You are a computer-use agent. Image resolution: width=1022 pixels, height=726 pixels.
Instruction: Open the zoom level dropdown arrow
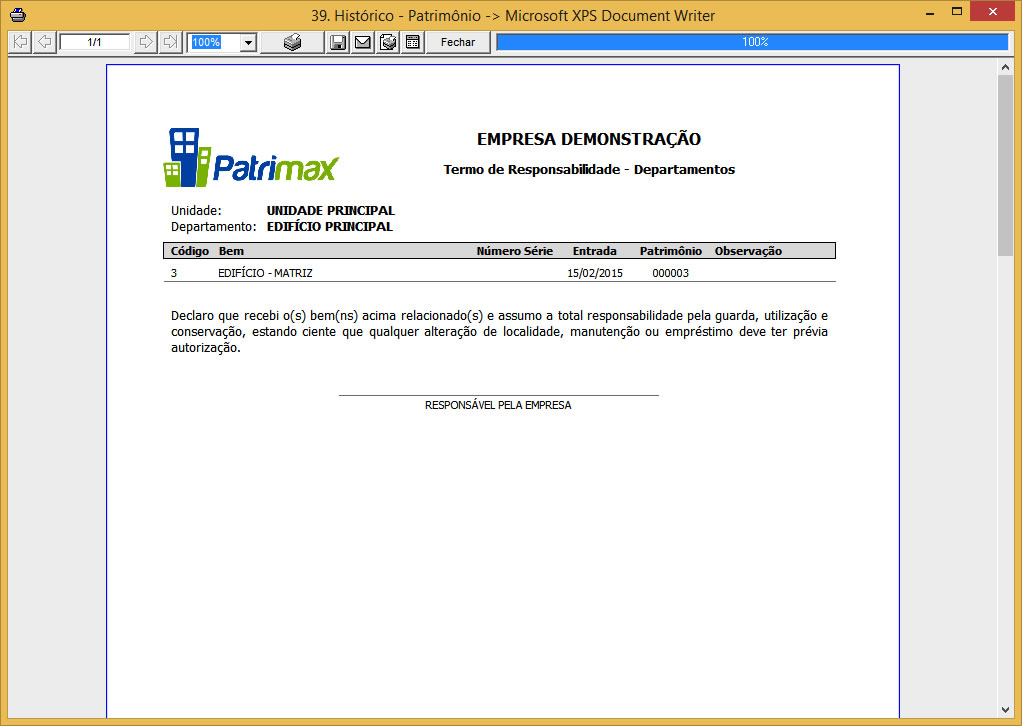(248, 43)
